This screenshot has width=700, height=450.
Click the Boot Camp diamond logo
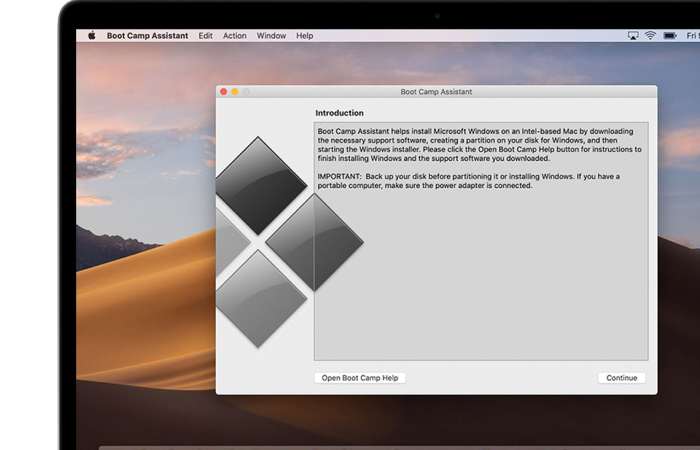click(x=289, y=242)
